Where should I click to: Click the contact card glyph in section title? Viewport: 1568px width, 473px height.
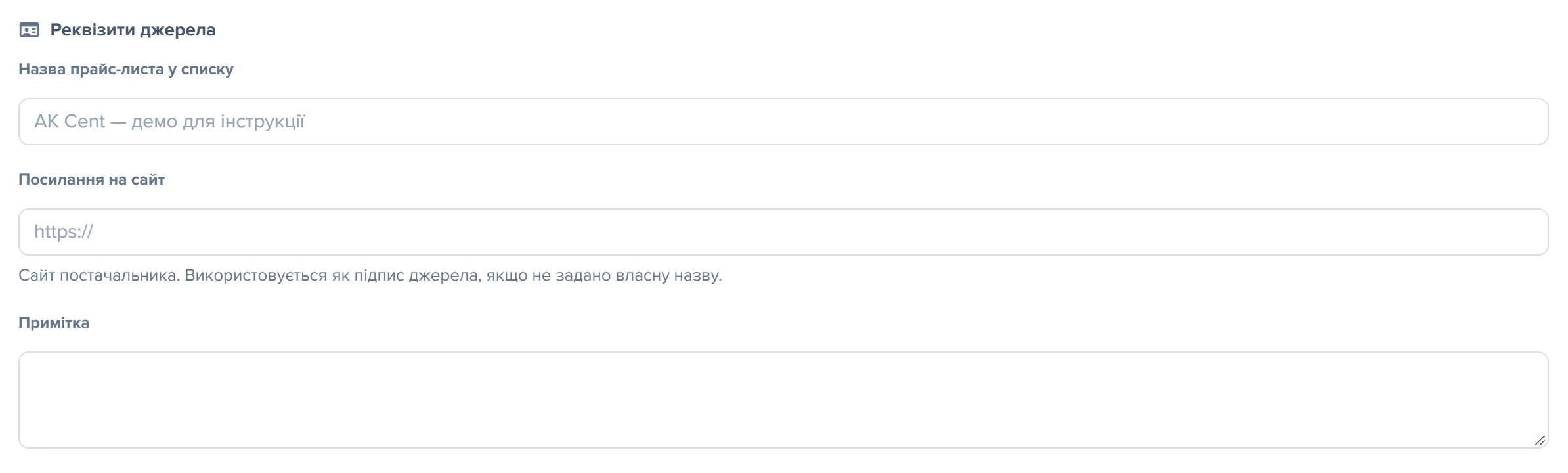coord(29,30)
